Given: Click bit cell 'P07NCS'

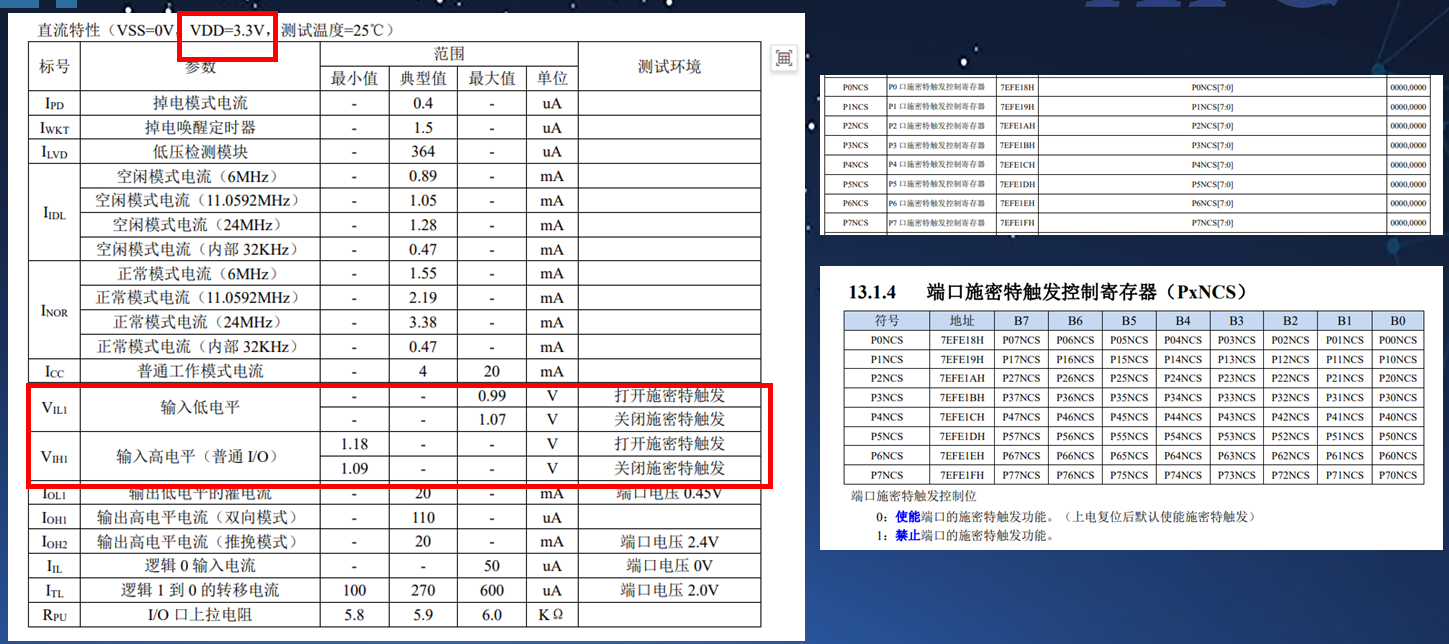Looking at the screenshot, I should (x=1021, y=340).
